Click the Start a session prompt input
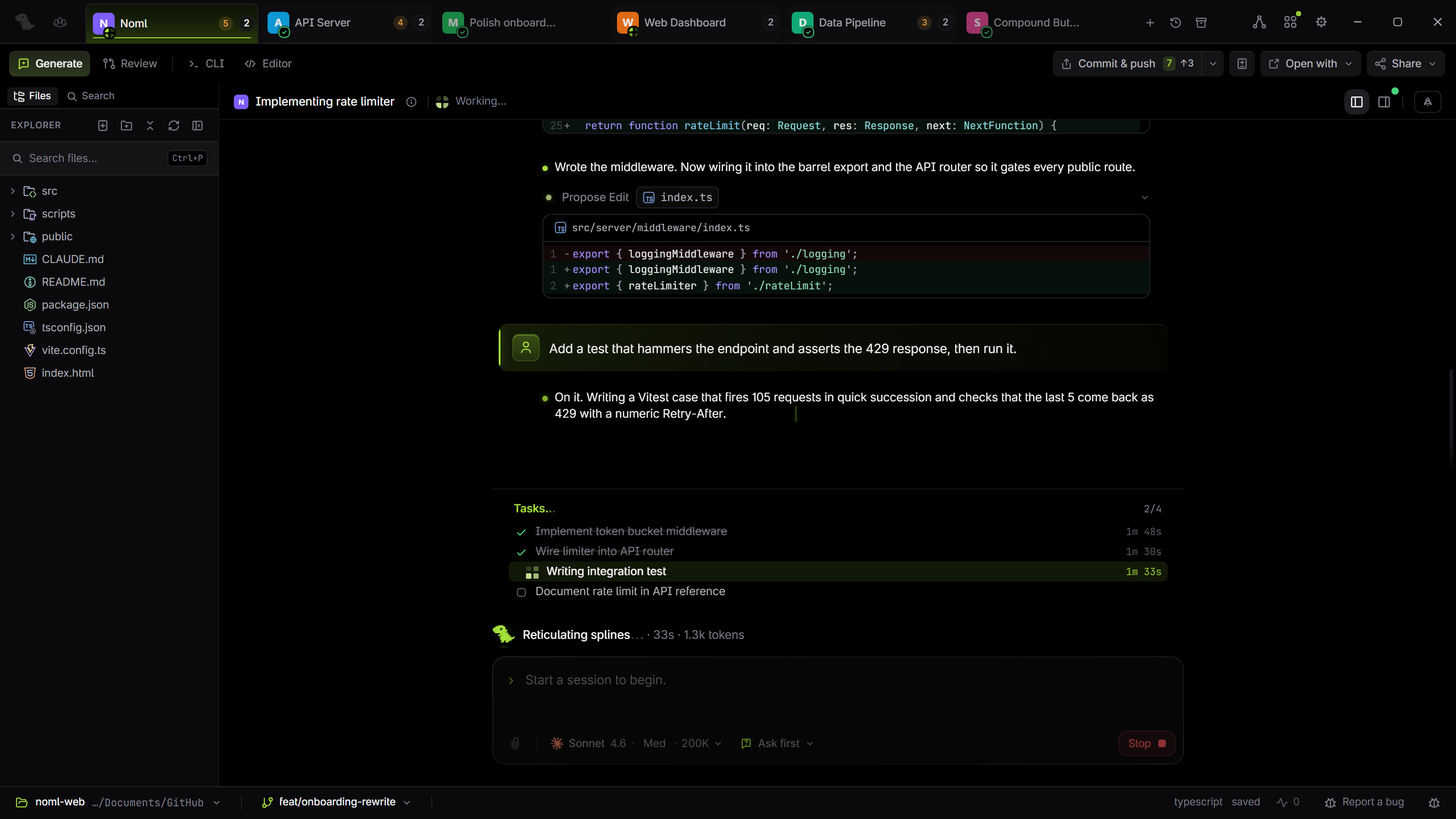Viewport: 1456px width, 819px height. pyautogui.click(x=837, y=680)
